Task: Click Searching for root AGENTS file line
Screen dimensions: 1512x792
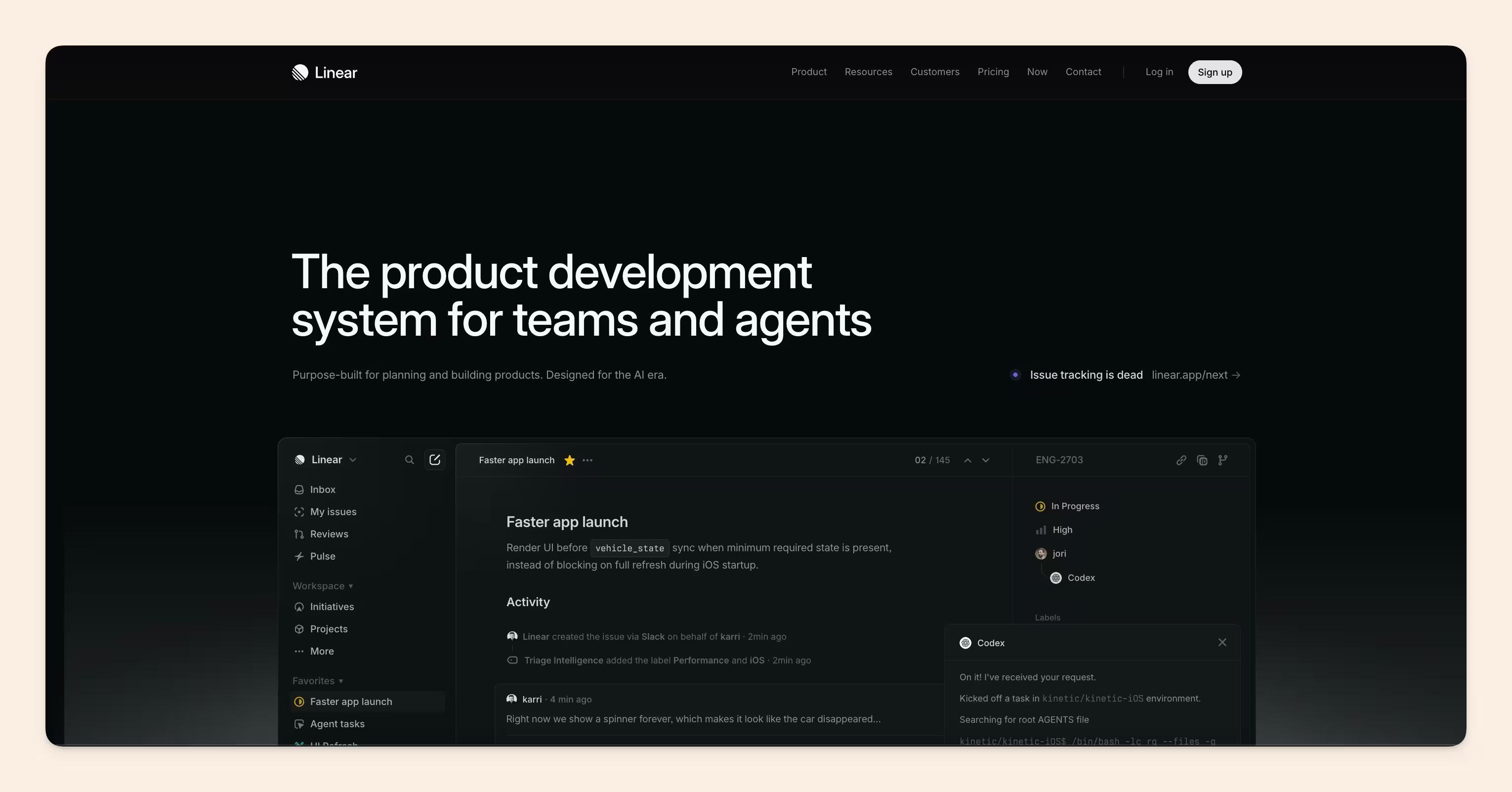Action: click(x=1024, y=720)
